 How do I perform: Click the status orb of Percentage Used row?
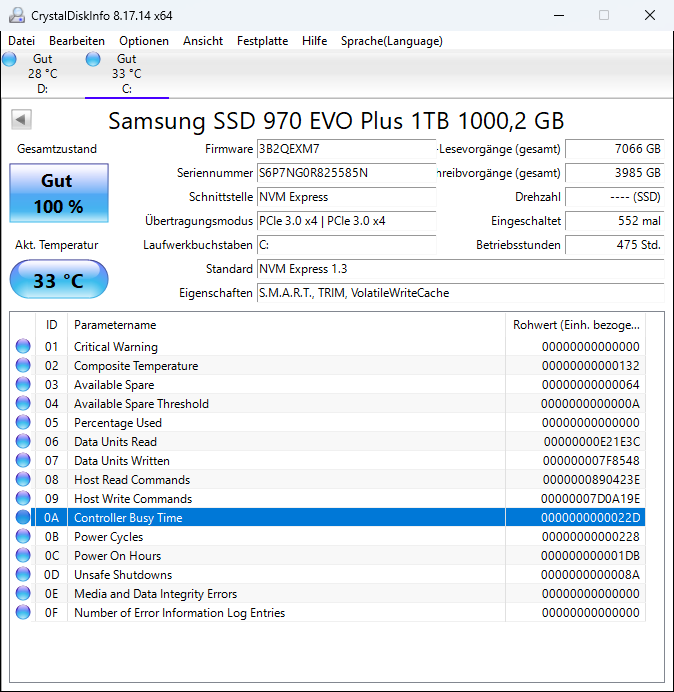23,422
